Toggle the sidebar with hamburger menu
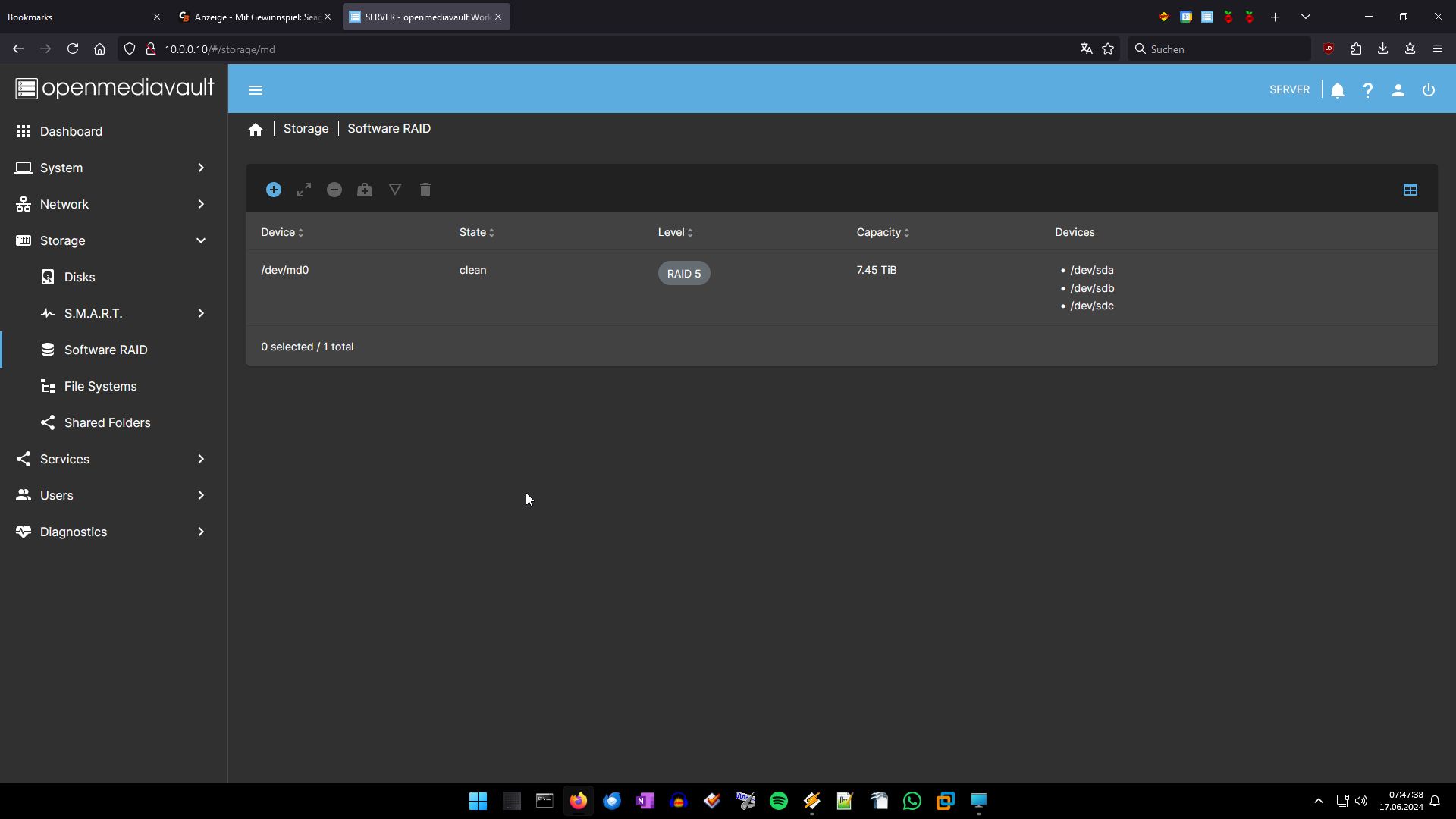The image size is (1456, 819). tap(256, 90)
